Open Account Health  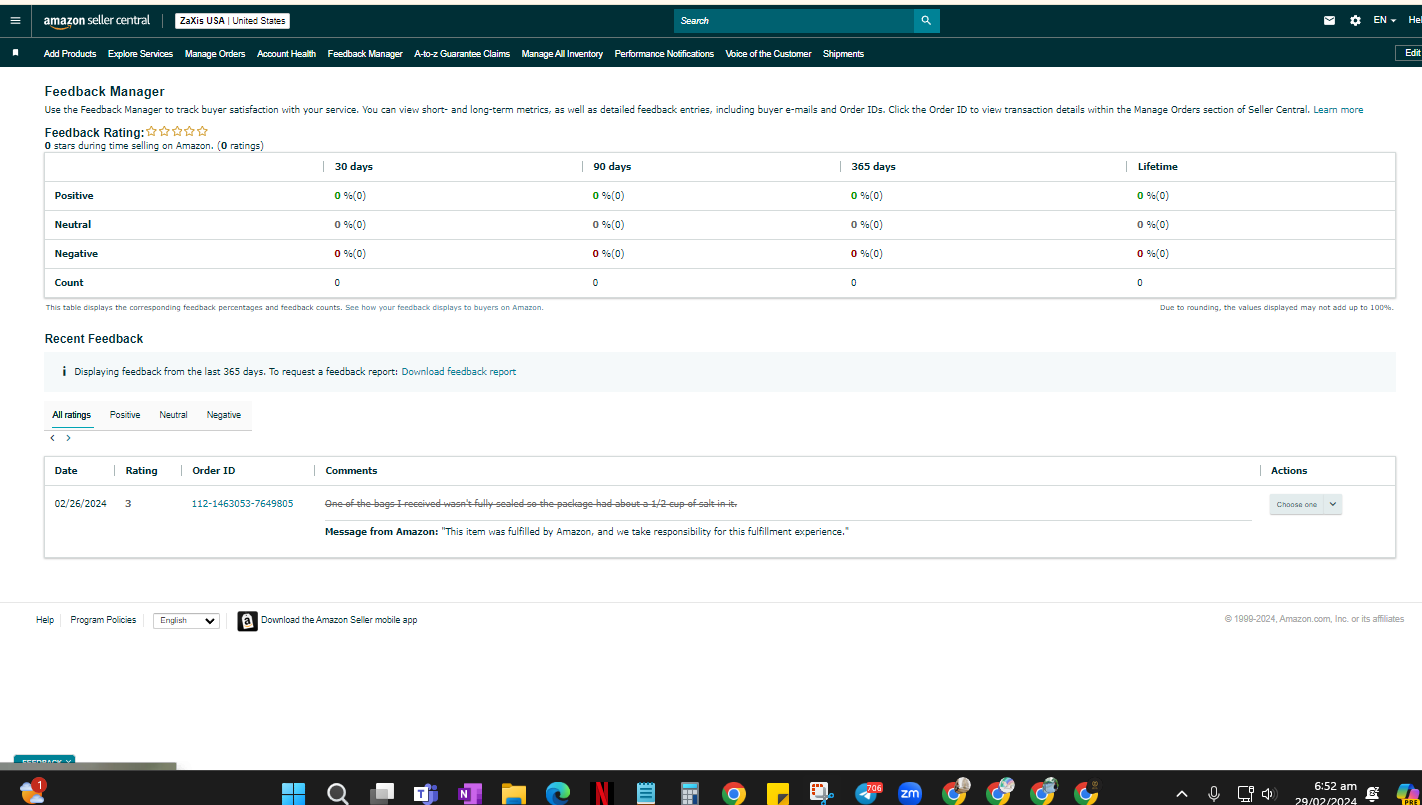click(286, 54)
